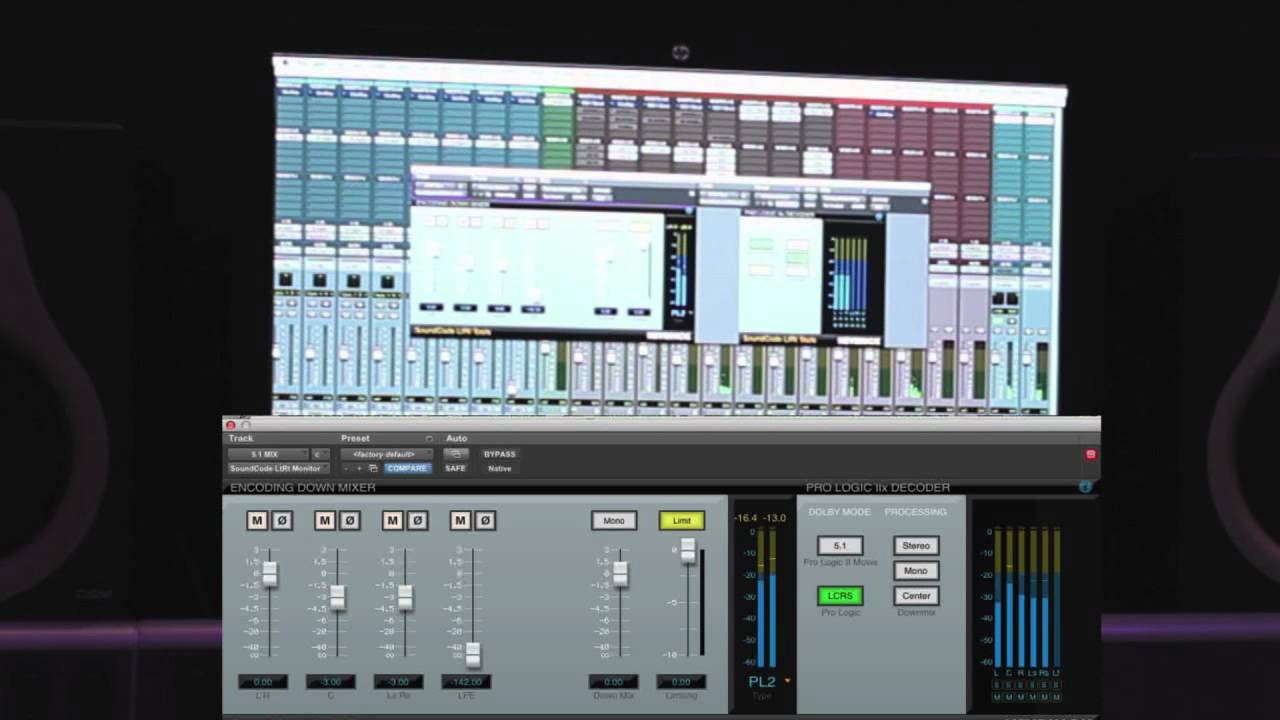1280x720 pixels.
Task: Open the Preset menu circle button
Action: 429,438
